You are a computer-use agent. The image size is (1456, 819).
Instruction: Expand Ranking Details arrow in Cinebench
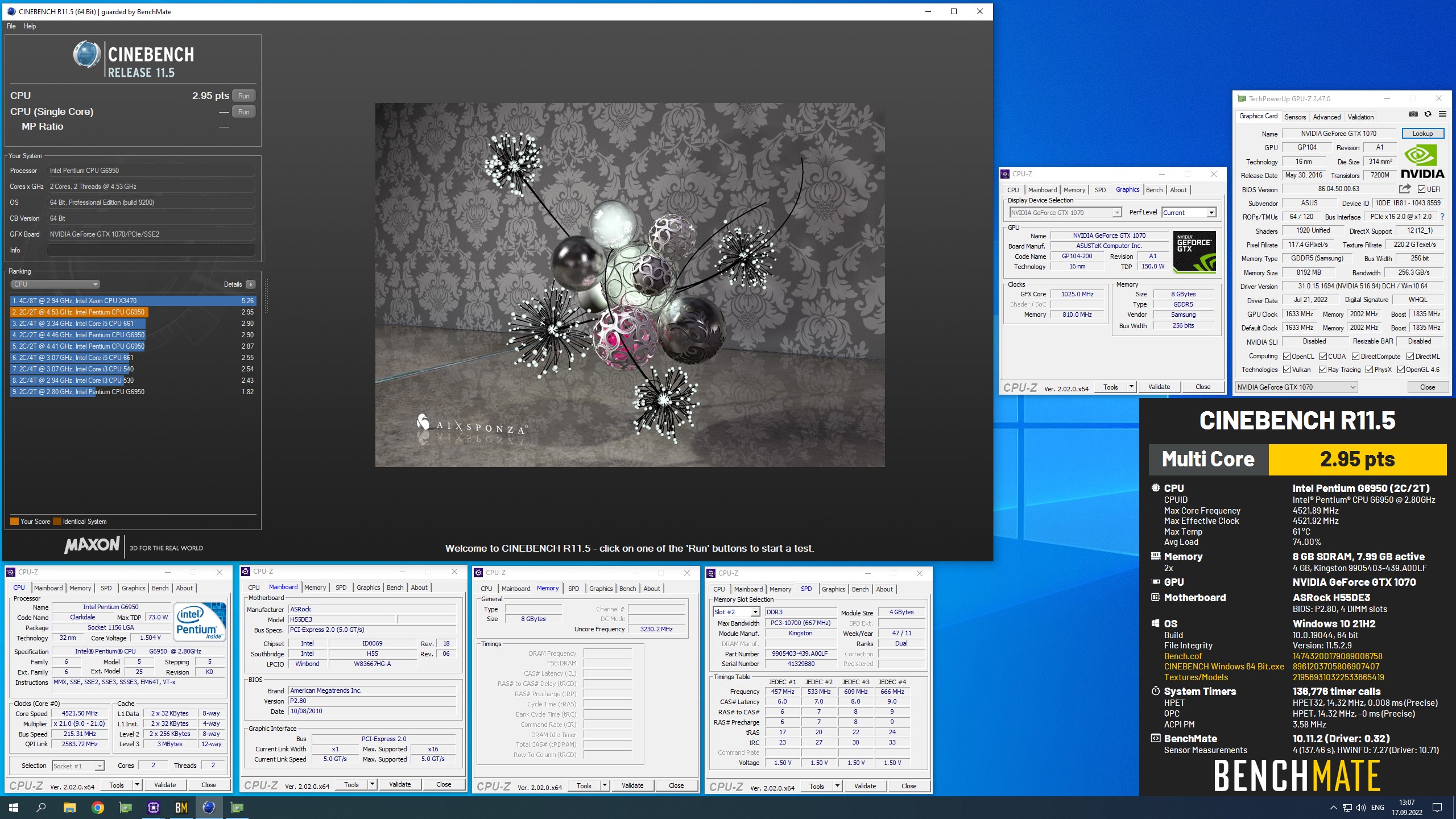tap(251, 284)
